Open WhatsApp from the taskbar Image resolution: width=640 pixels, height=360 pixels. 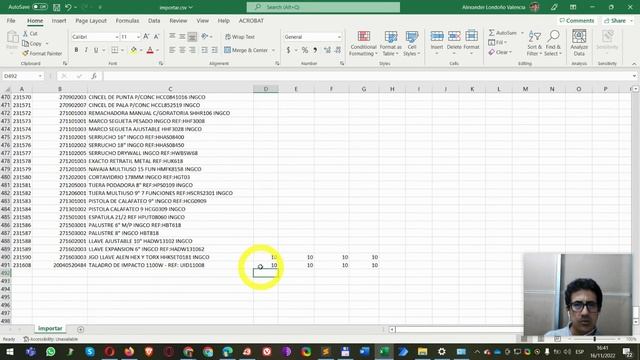[x=51, y=351]
